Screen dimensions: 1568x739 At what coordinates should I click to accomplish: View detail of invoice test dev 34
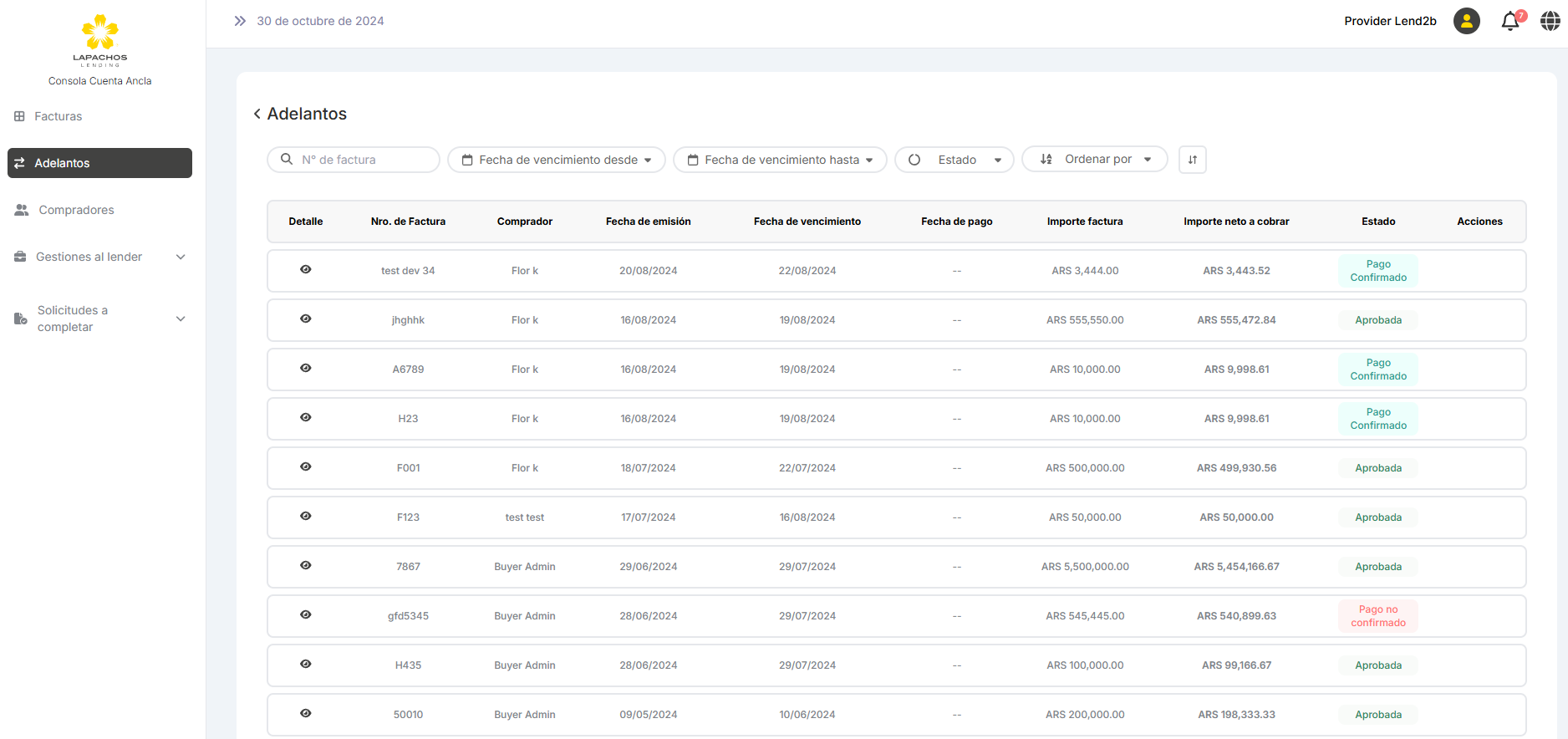(306, 269)
